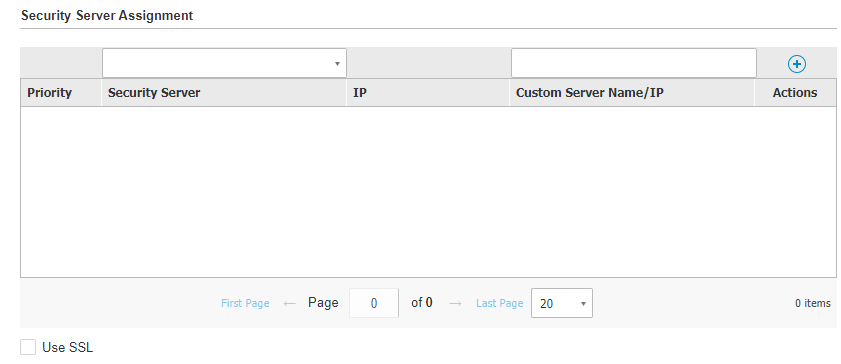The height and width of the screenshot is (364, 841).
Task: Click the Security Server column header
Action: [224, 93]
